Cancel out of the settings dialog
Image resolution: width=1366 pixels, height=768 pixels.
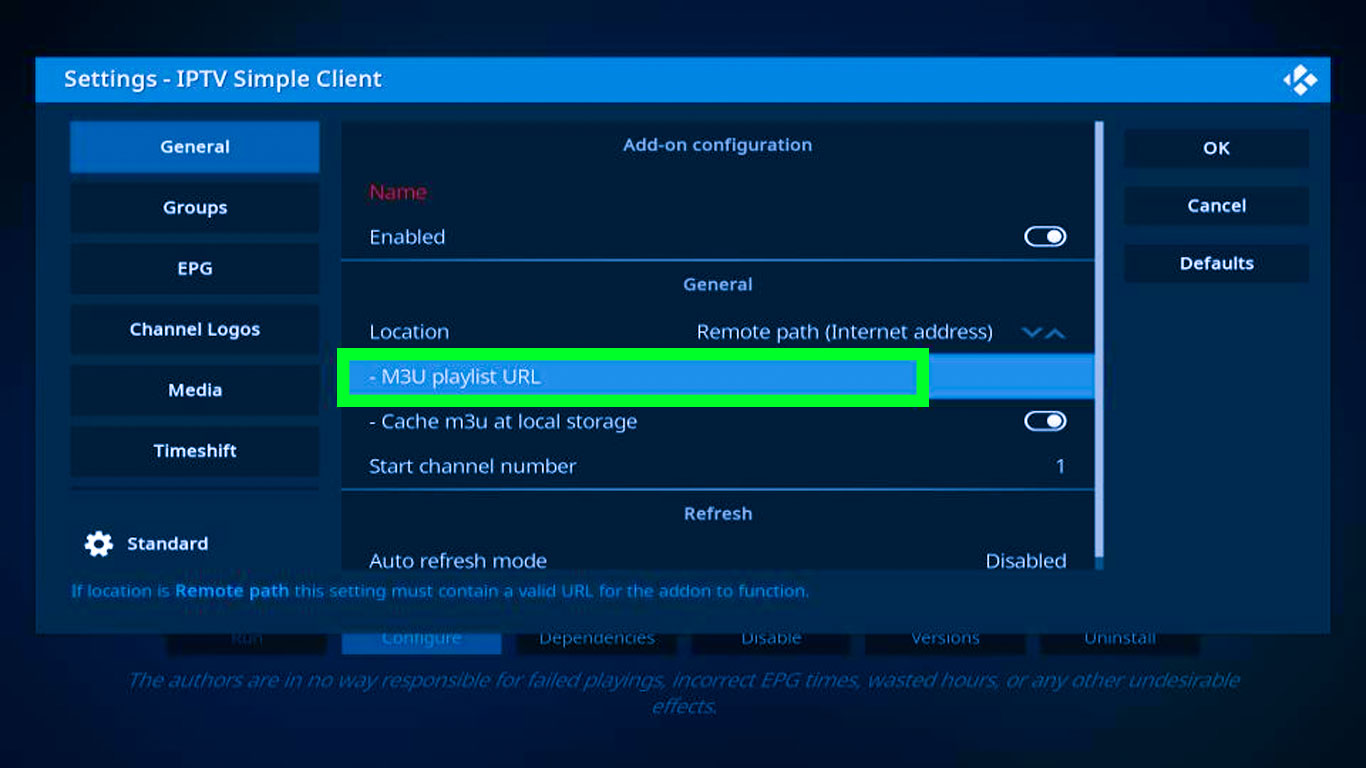[x=1216, y=206]
